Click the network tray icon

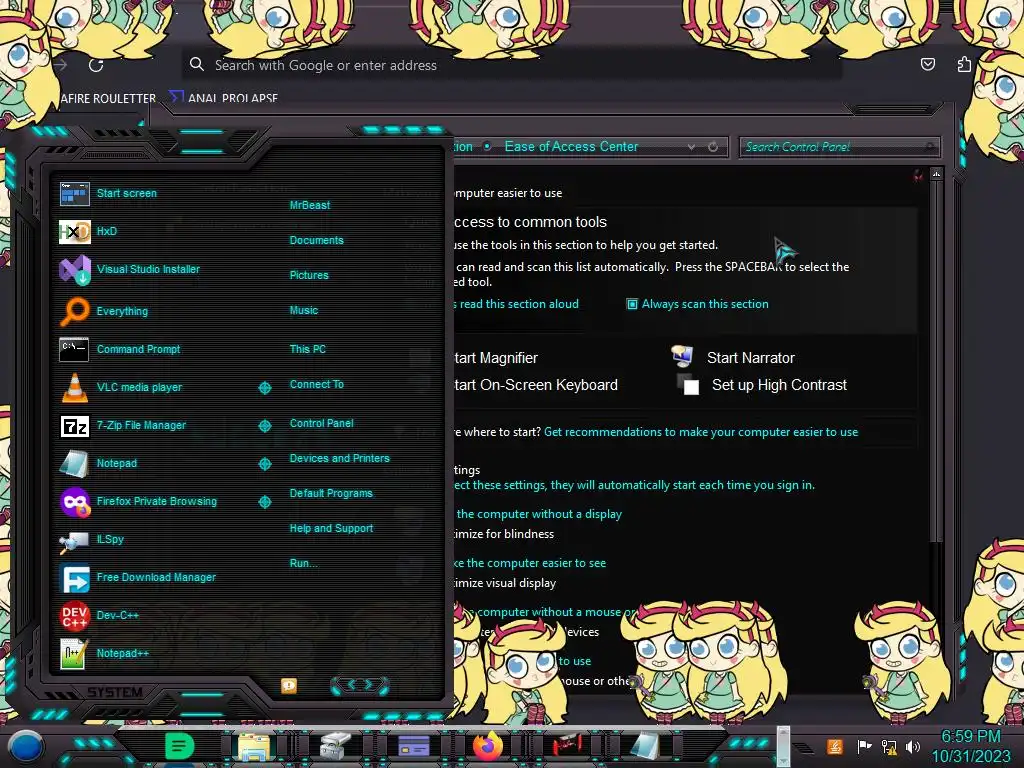coord(889,746)
